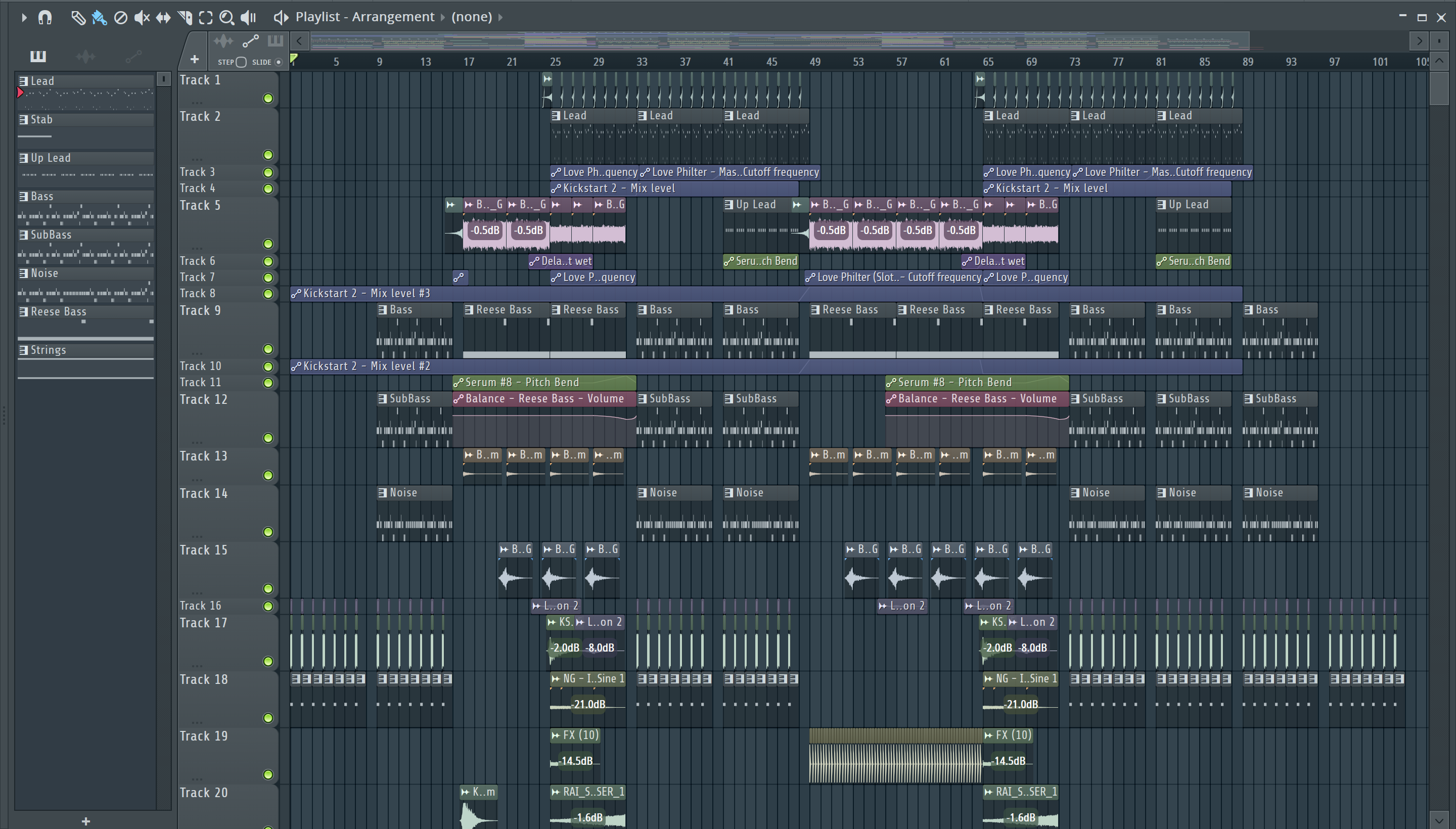Open the playlist options menu arrow
This screenshot has height=829, width=1456.
[x=24, y=18]
